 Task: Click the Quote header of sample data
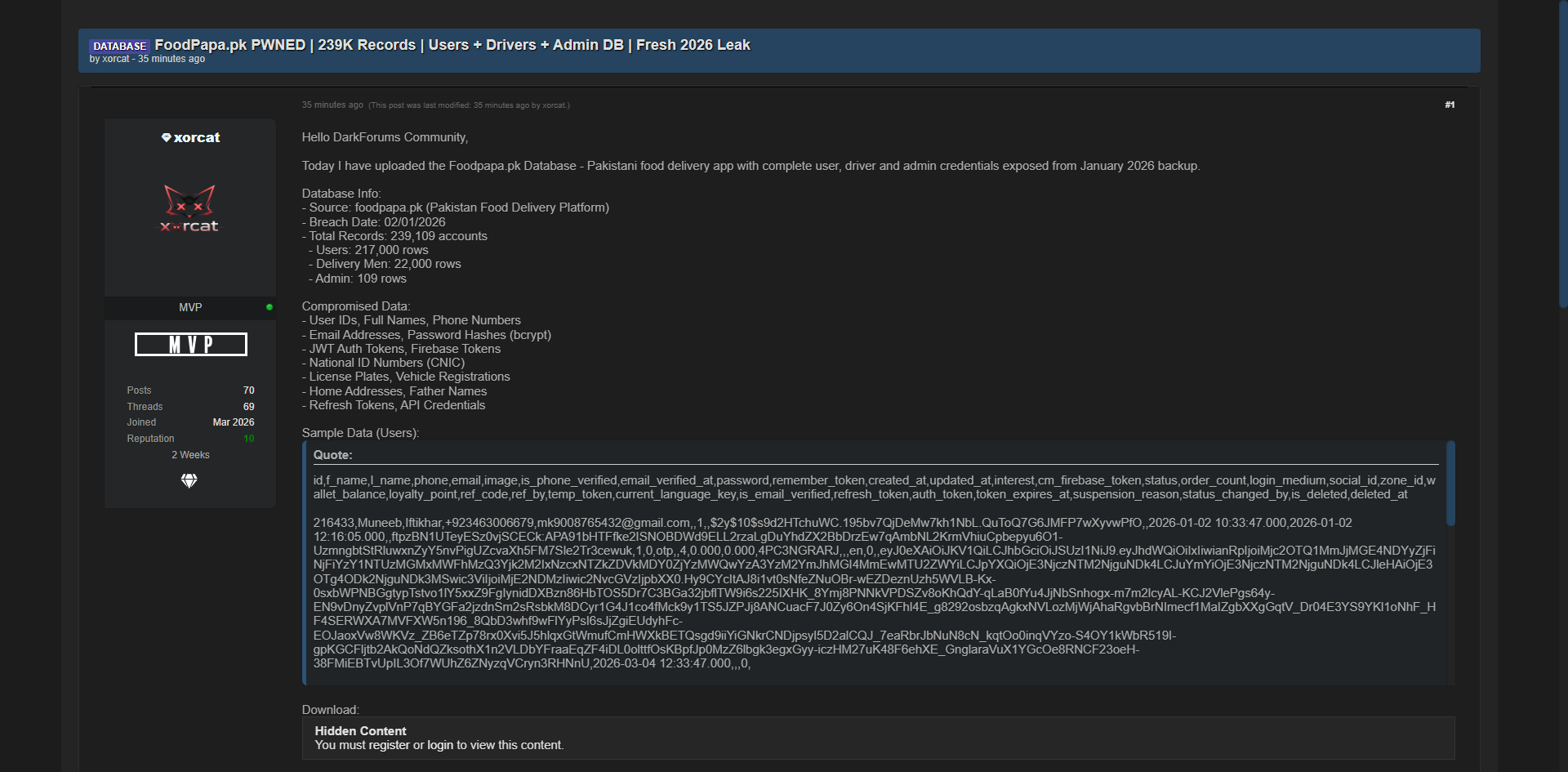pyautogui.click(x=333, y=455)
